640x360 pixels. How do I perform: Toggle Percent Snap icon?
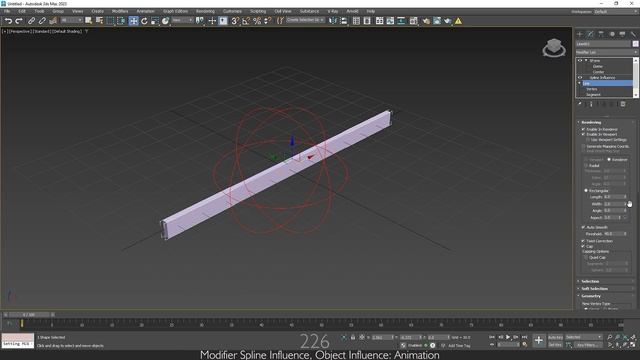(257, 21)
